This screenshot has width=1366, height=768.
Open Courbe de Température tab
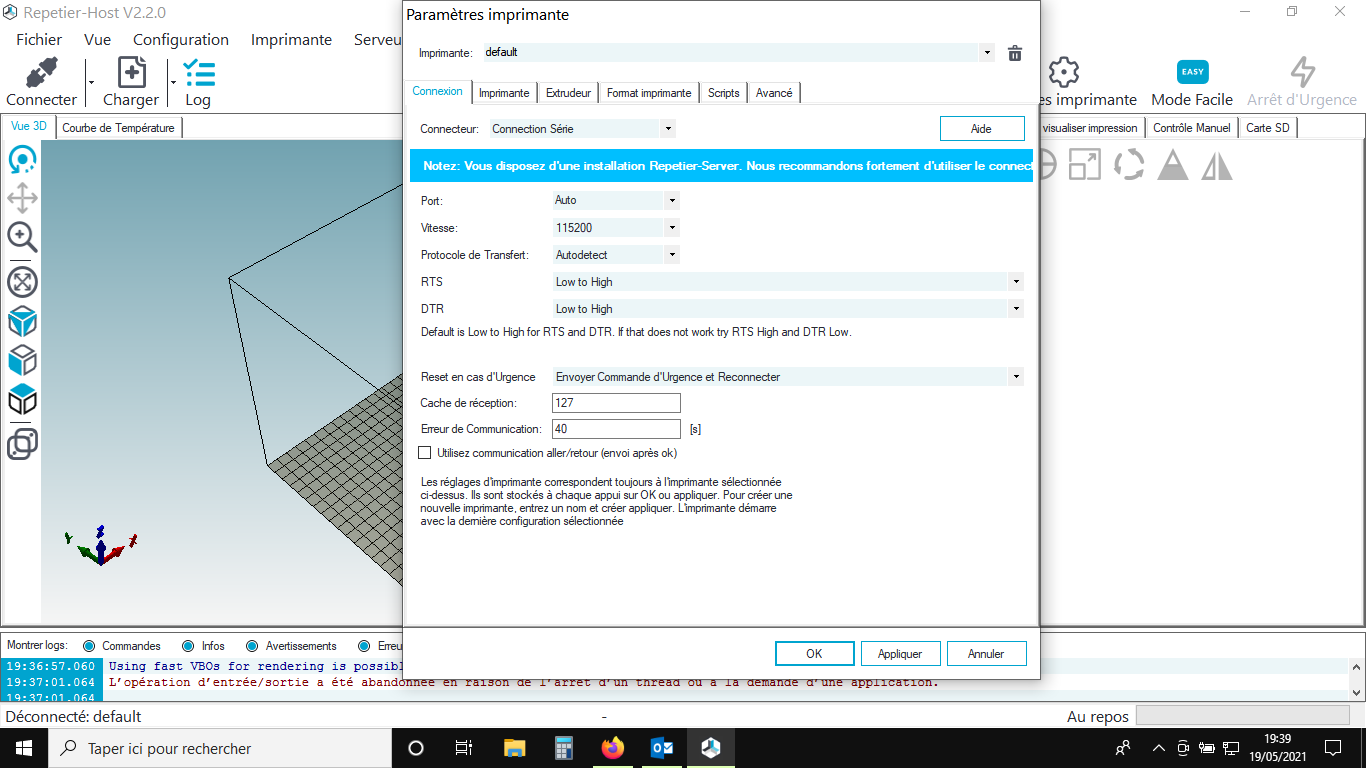point(118,128)
